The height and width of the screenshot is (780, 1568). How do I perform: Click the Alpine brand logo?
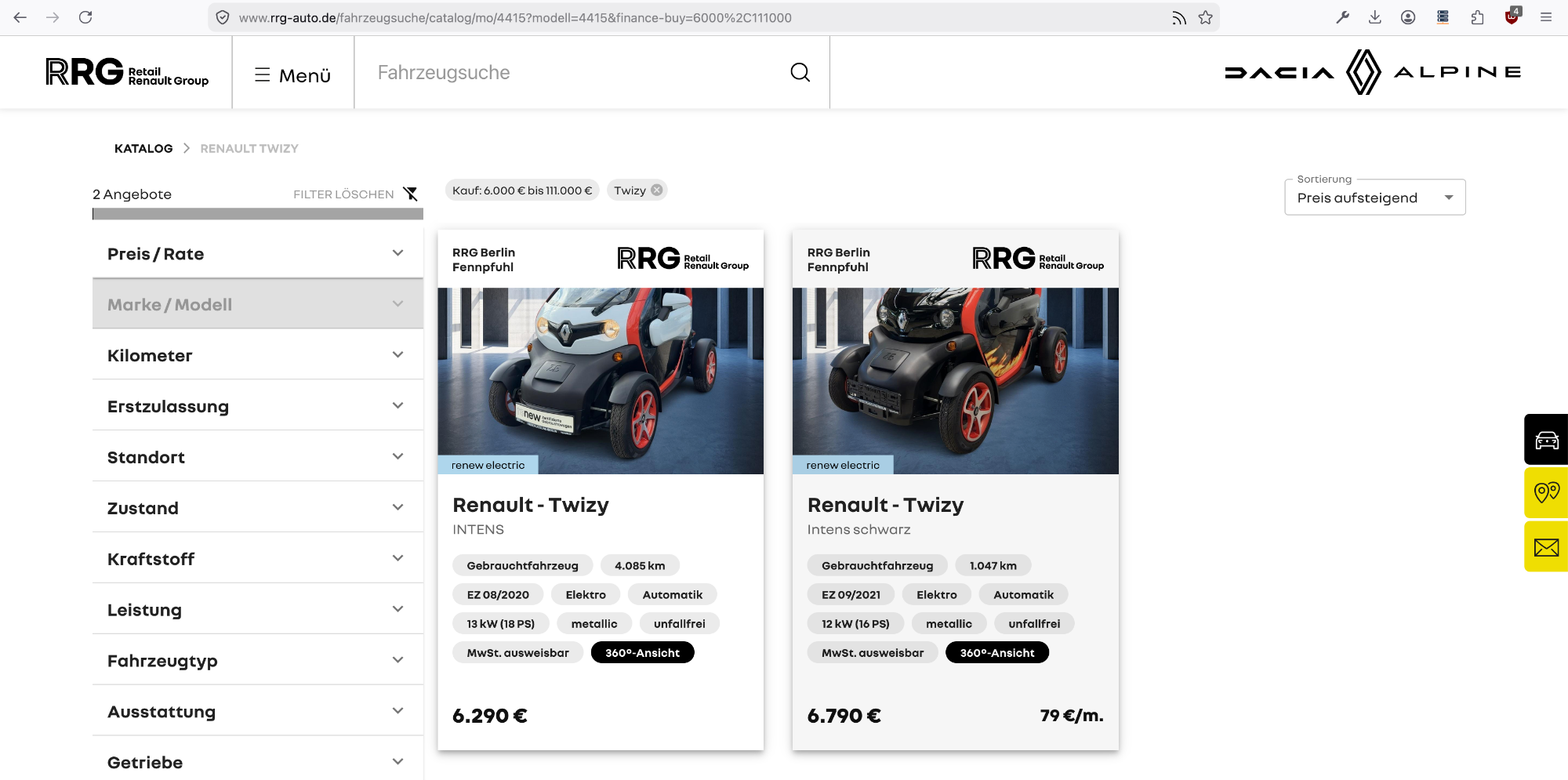coord(1457,72)
